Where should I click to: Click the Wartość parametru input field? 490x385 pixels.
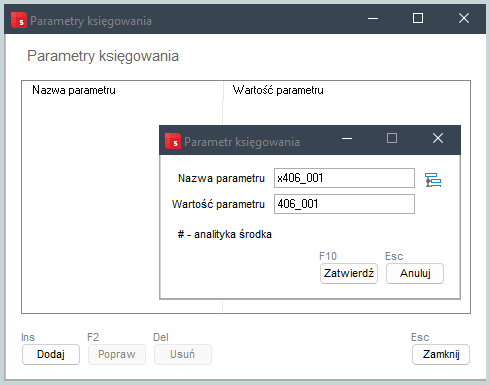point(344,204)
